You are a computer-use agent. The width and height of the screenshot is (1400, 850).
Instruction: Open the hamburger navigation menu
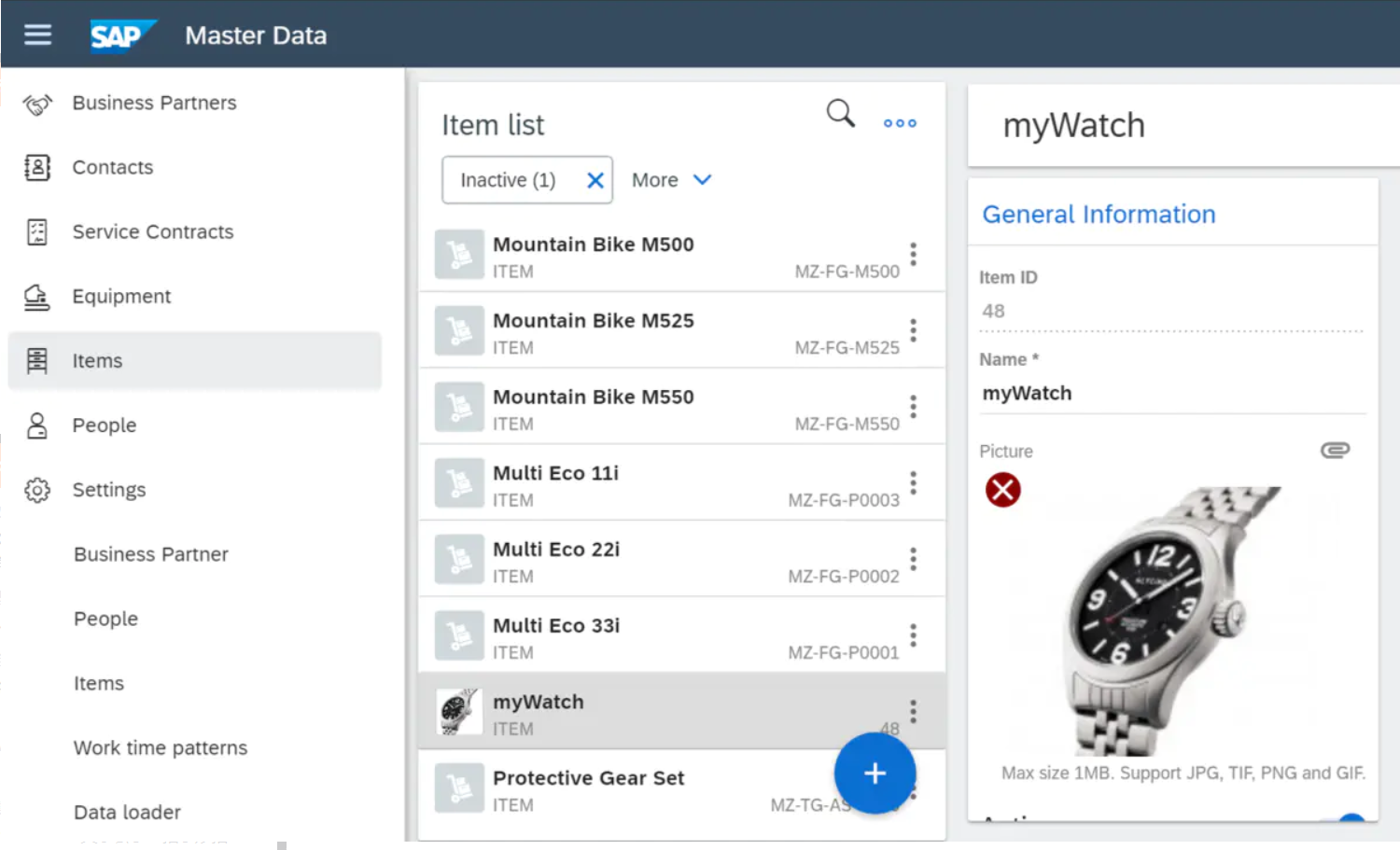(37, 35)
